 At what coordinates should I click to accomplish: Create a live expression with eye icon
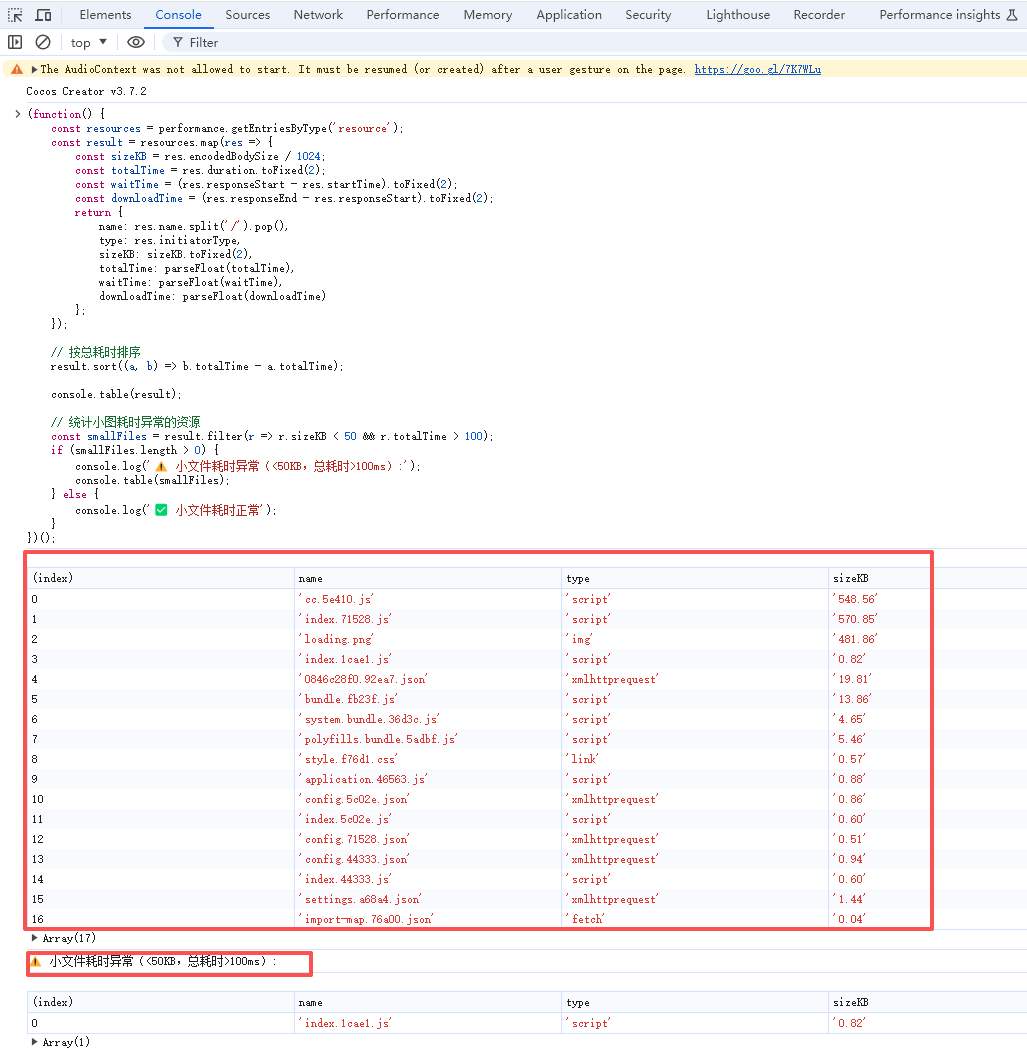pos(136,42)
